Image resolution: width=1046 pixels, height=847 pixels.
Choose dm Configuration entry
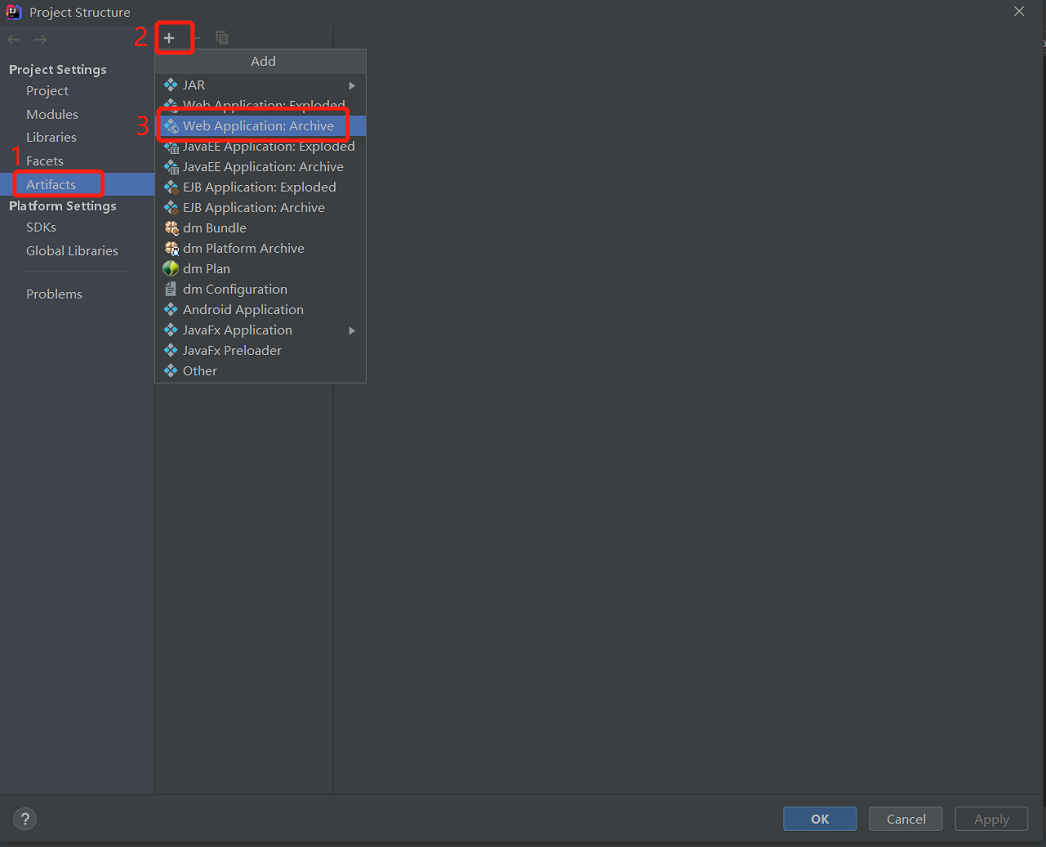click(x=260, y=289)
